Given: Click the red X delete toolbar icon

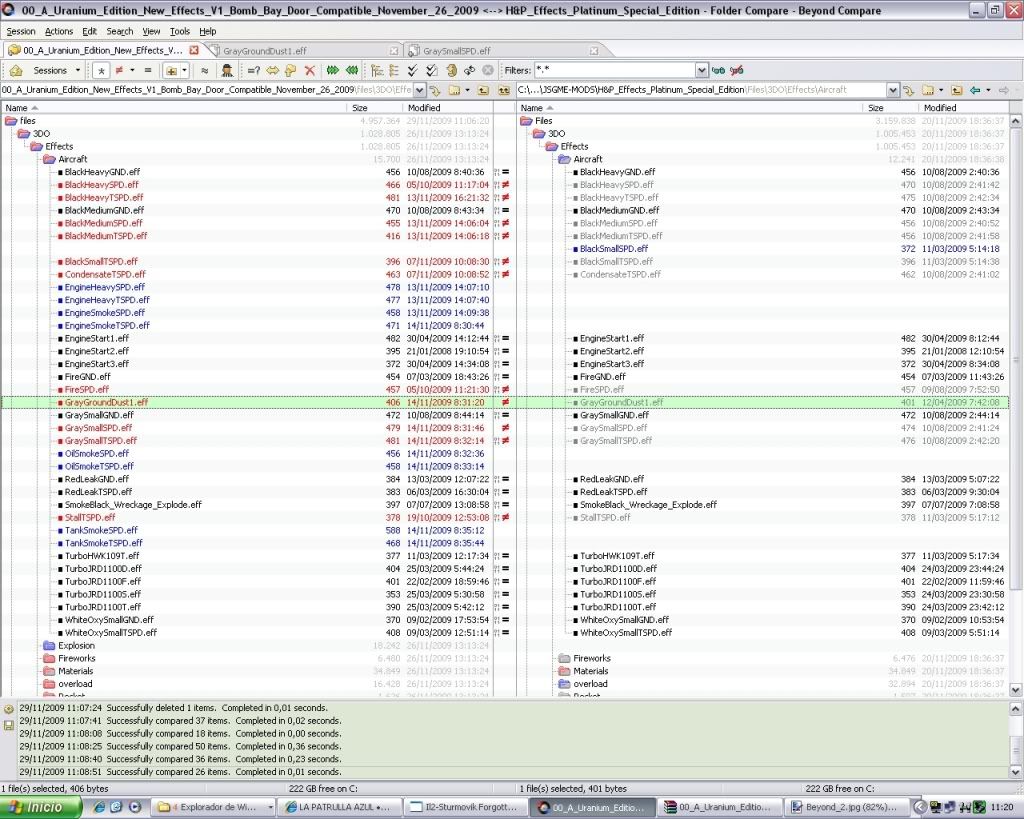Looking at the screenshot, I should [310, 71].
